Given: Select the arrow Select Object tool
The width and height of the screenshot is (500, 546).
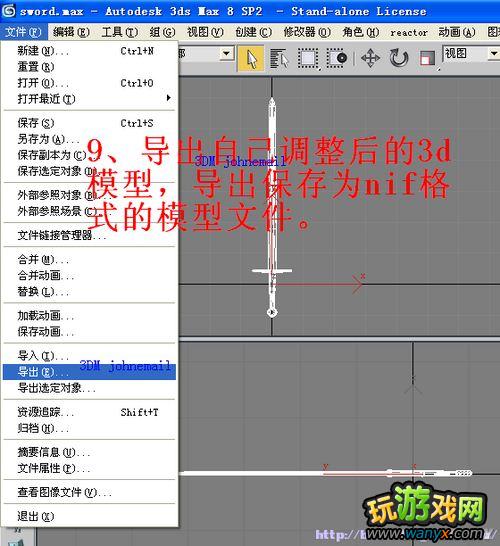Looking at the screenshot, I should [x=251, y=58].
